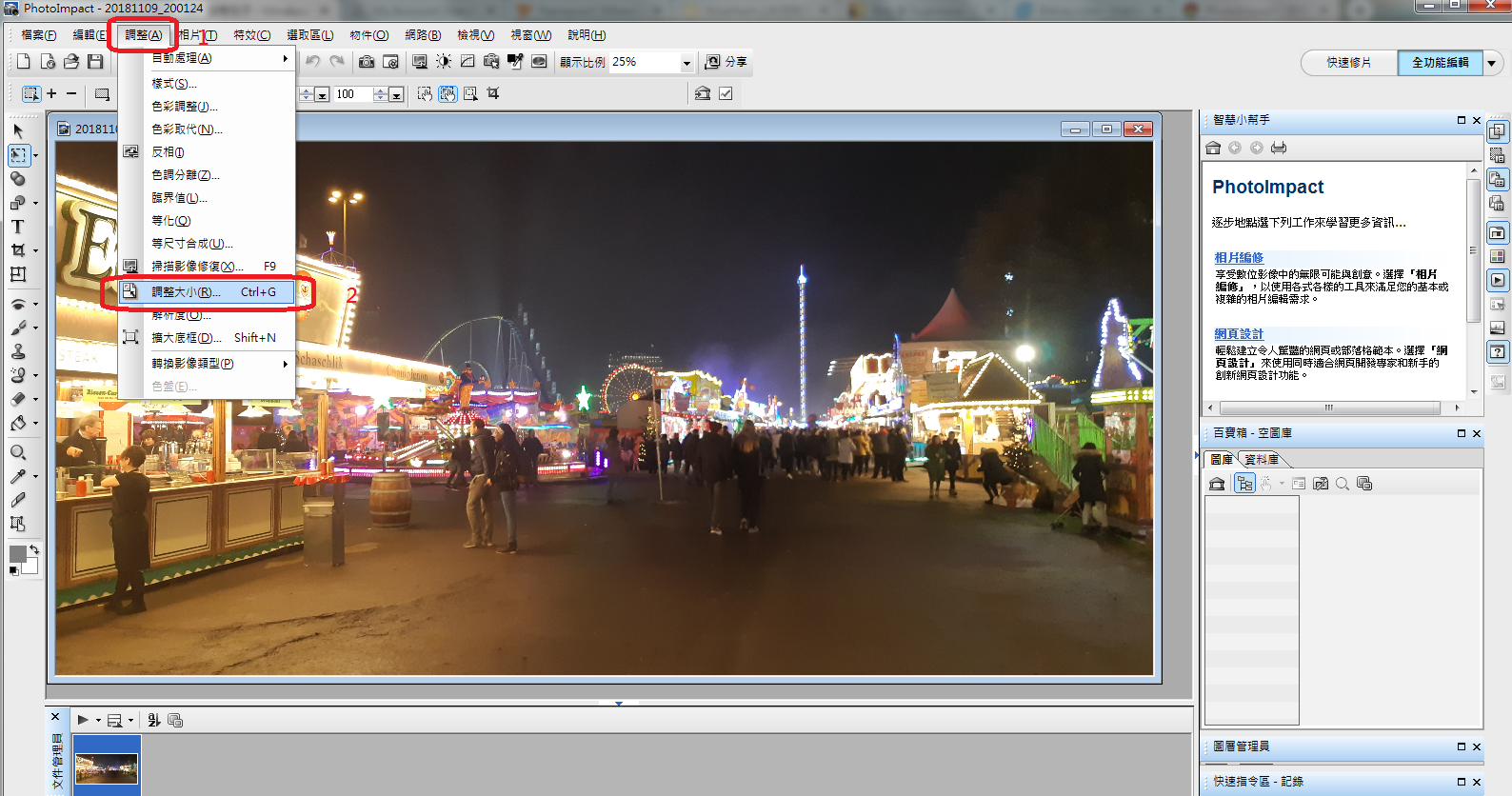The height and width of the screenshot is (796, 1512).
Task: Expand the paintbrush tool flyout arrow
Action: [x=35, y=328]
